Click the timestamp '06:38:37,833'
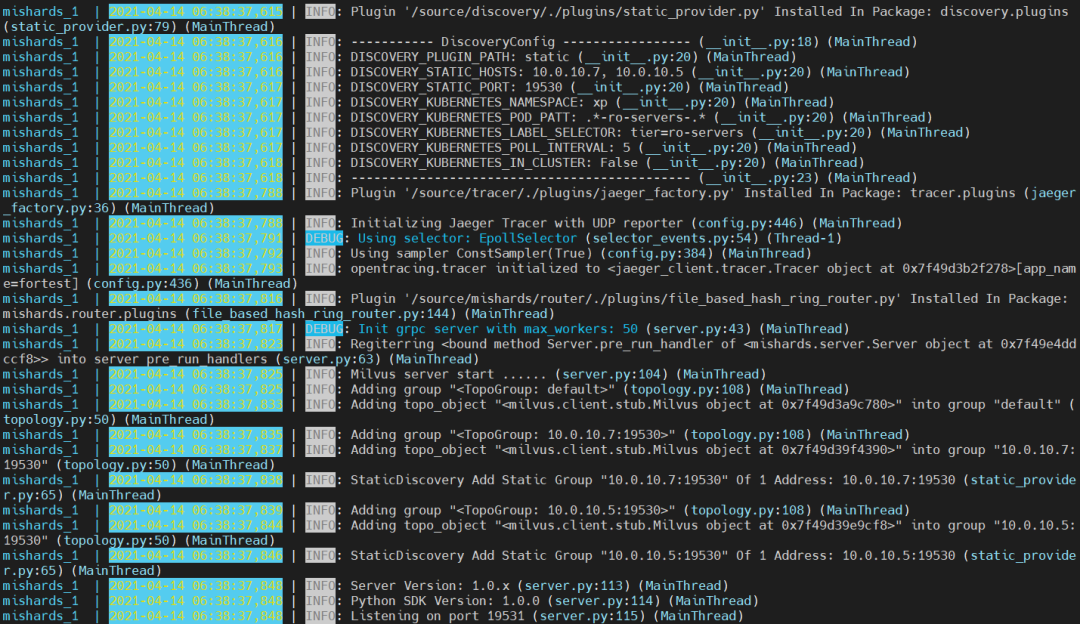1080x624 pixels. [237, 406]
